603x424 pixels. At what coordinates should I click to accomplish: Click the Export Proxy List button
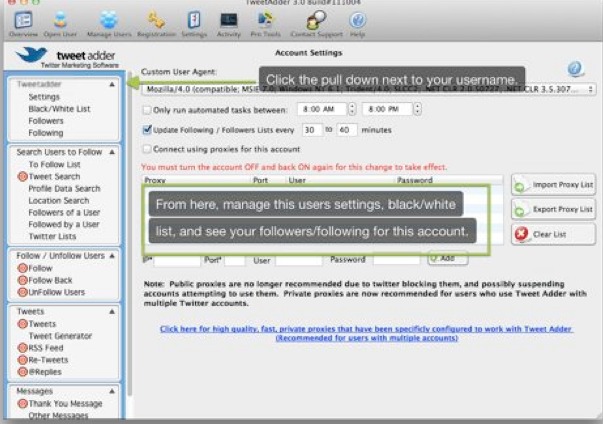[x=553, y=210]
